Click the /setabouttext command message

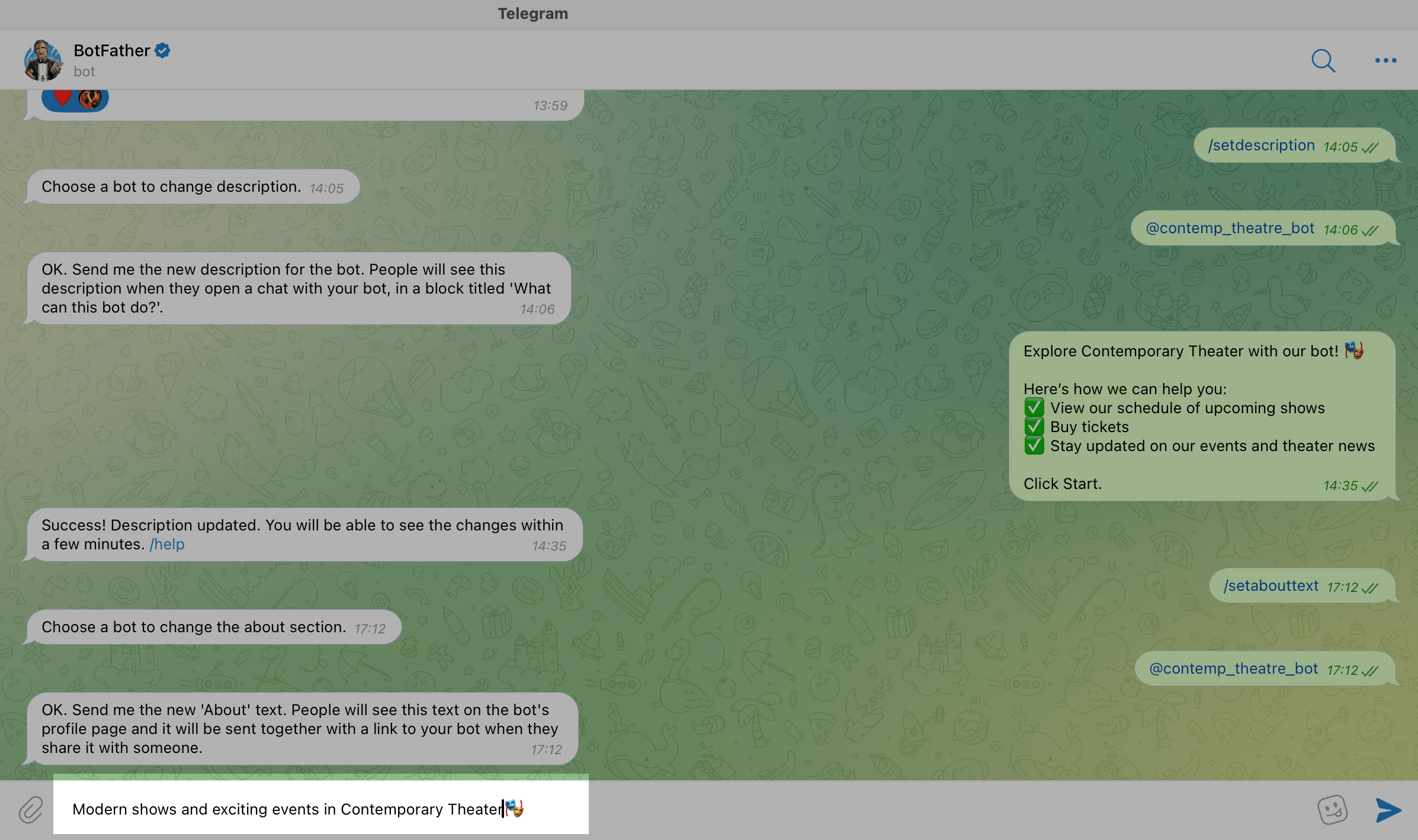click(x=1271, y=586)
